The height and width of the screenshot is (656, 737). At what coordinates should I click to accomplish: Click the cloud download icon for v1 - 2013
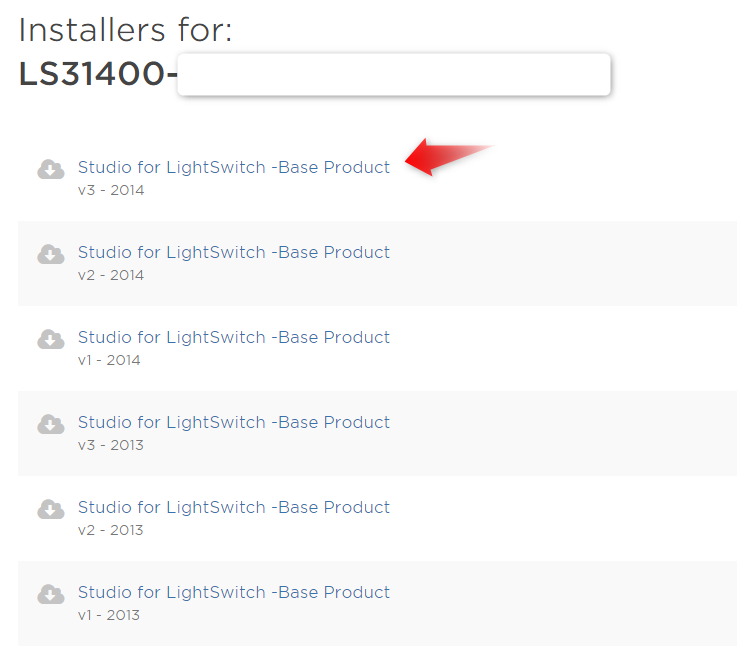pyautogui.click(x=51, y=594)
